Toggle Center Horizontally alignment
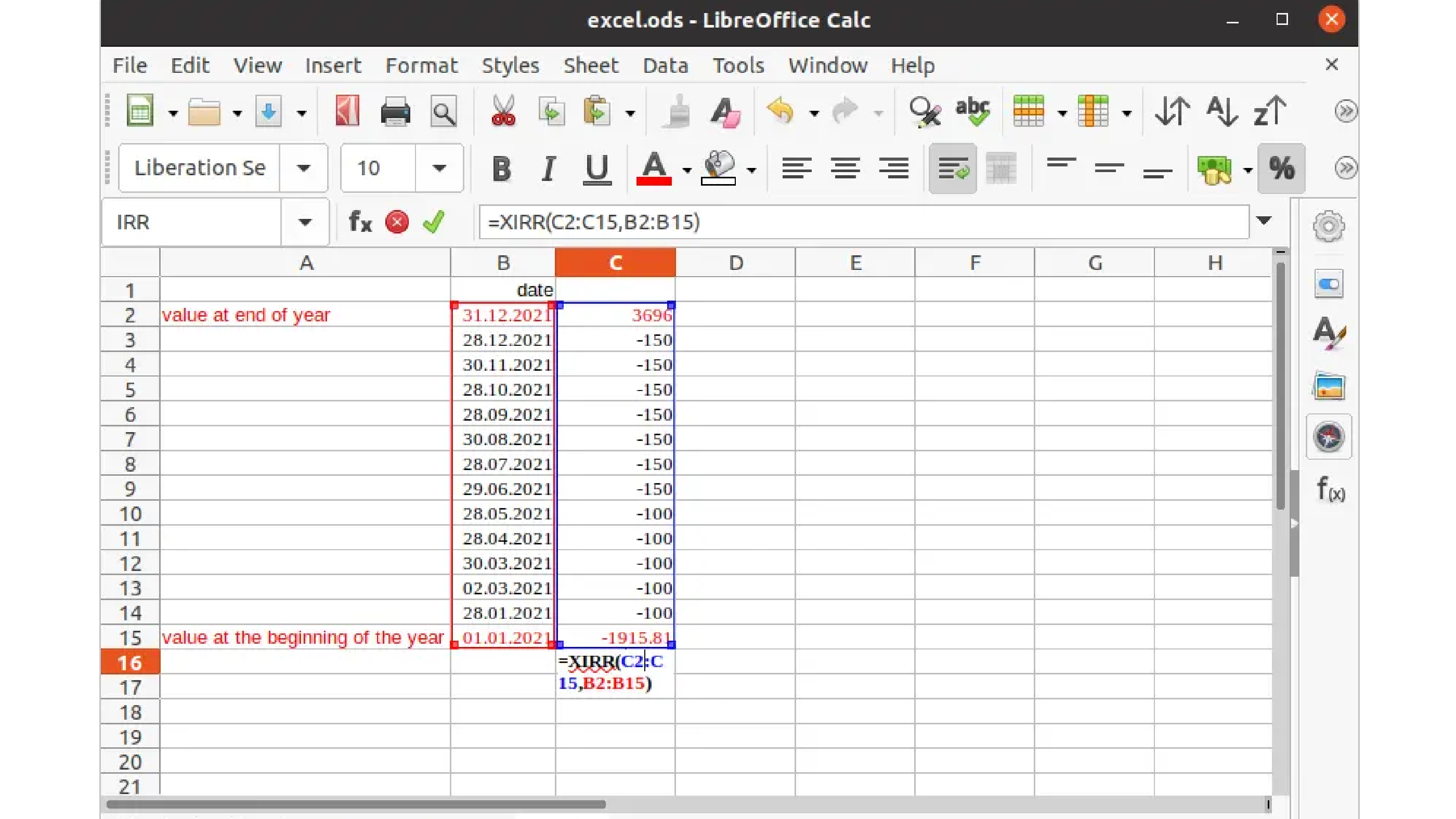This screenshot has width=1456, height=819. tap(845, 168)
